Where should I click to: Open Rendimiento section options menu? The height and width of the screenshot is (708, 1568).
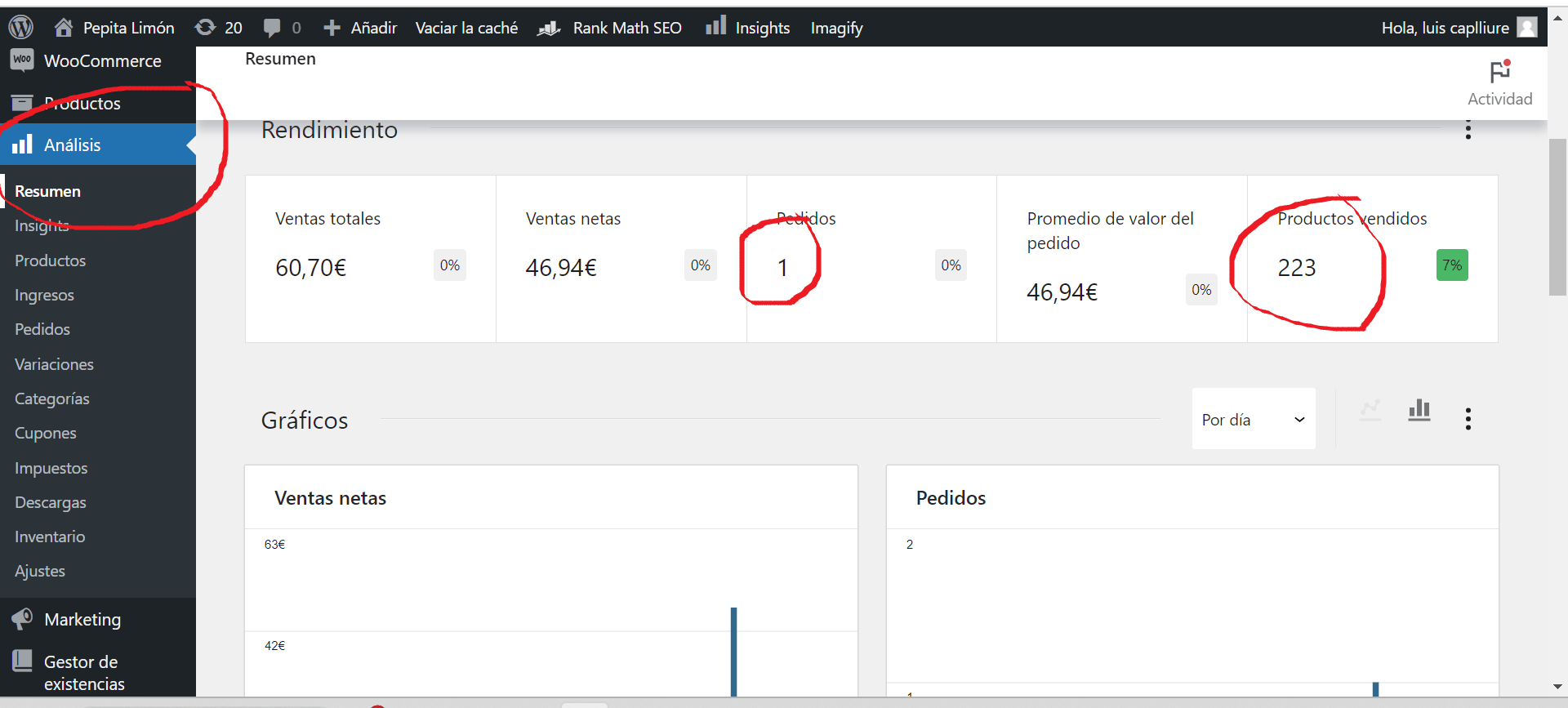point(1468,130)
